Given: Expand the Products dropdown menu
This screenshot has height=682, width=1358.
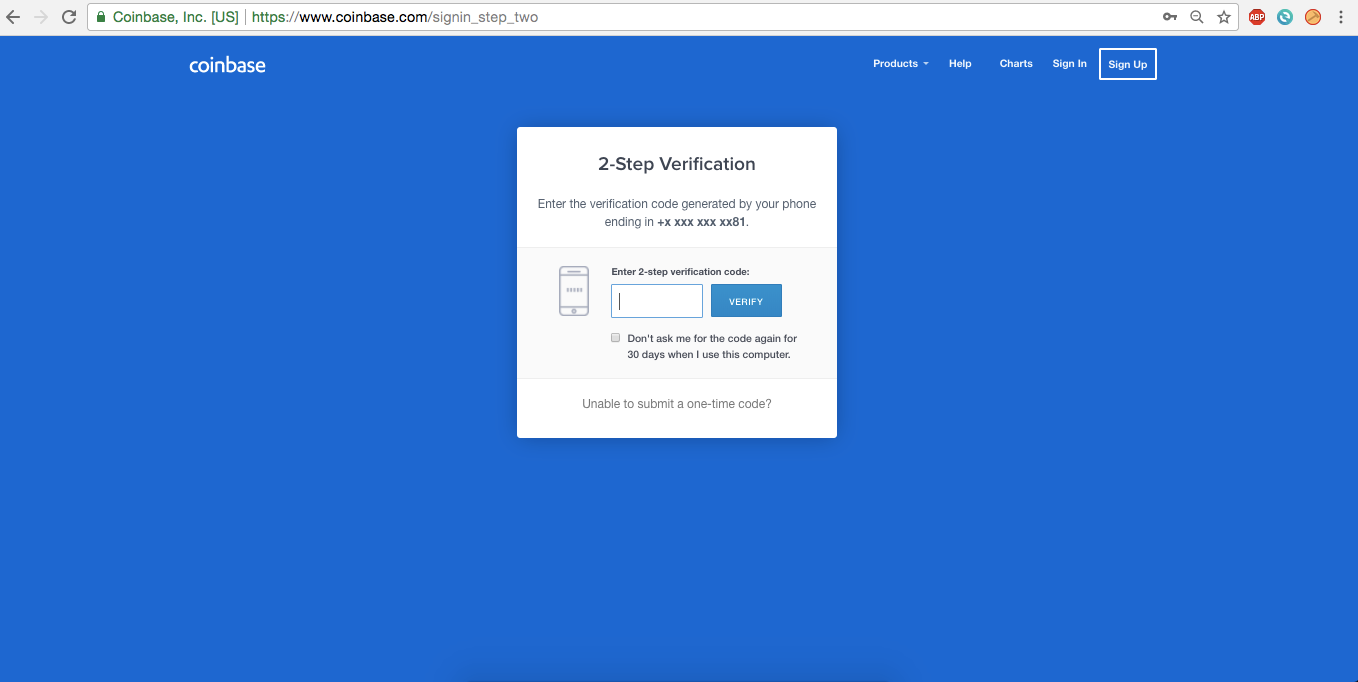Looking at the screenshot, I should (900, 64).
